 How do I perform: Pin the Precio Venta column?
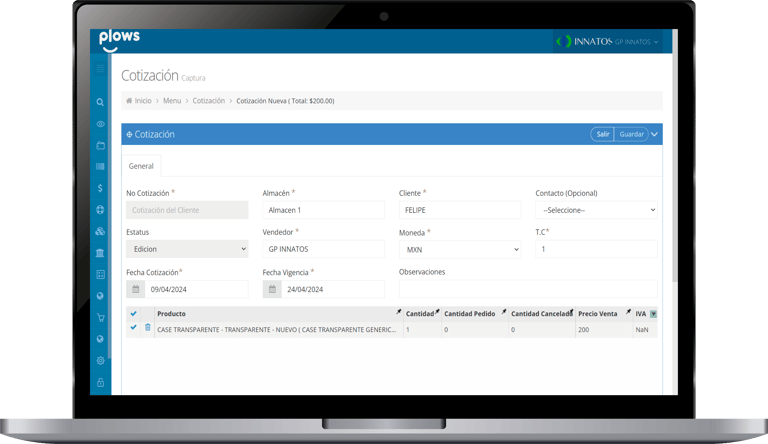point(628,312)
